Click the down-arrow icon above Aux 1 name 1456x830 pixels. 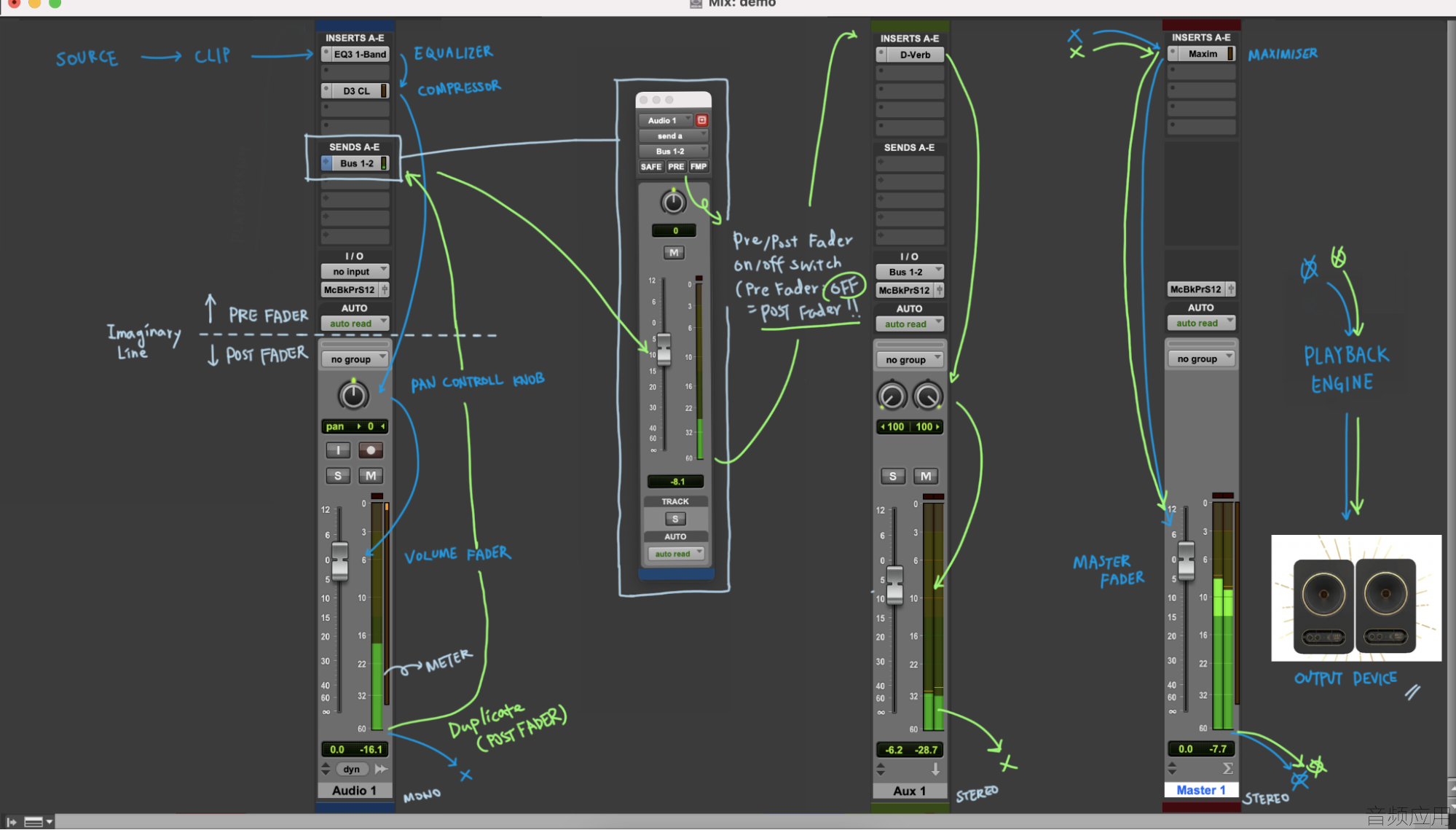pyautogui.click(x=935, y=770)
